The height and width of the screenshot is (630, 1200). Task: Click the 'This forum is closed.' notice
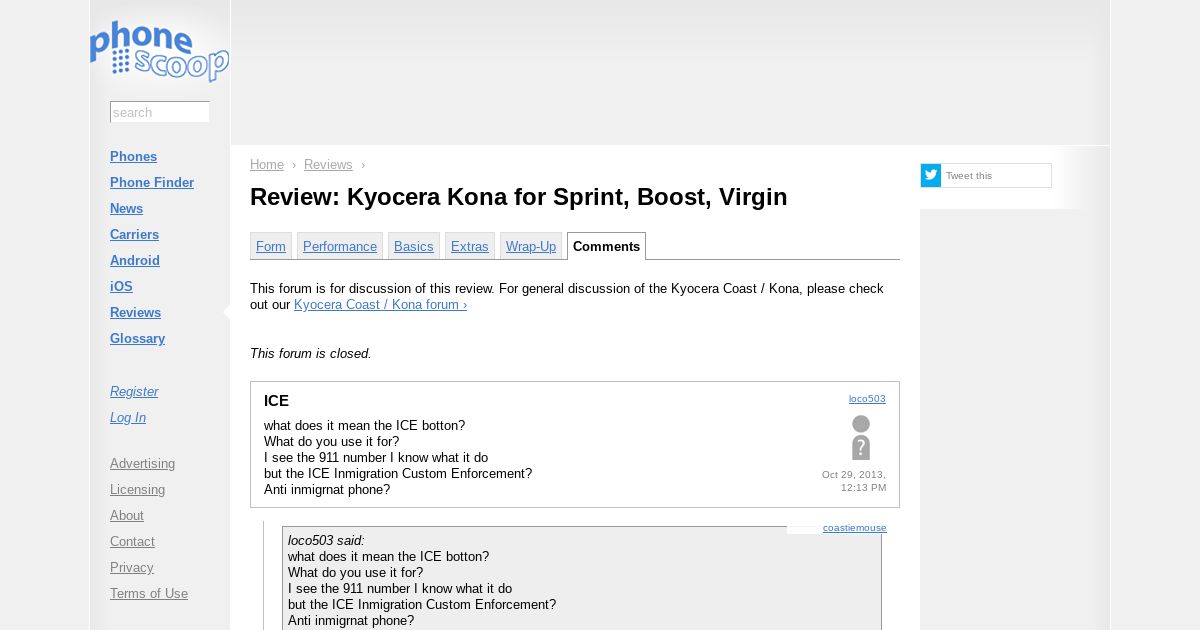(310, 353)
